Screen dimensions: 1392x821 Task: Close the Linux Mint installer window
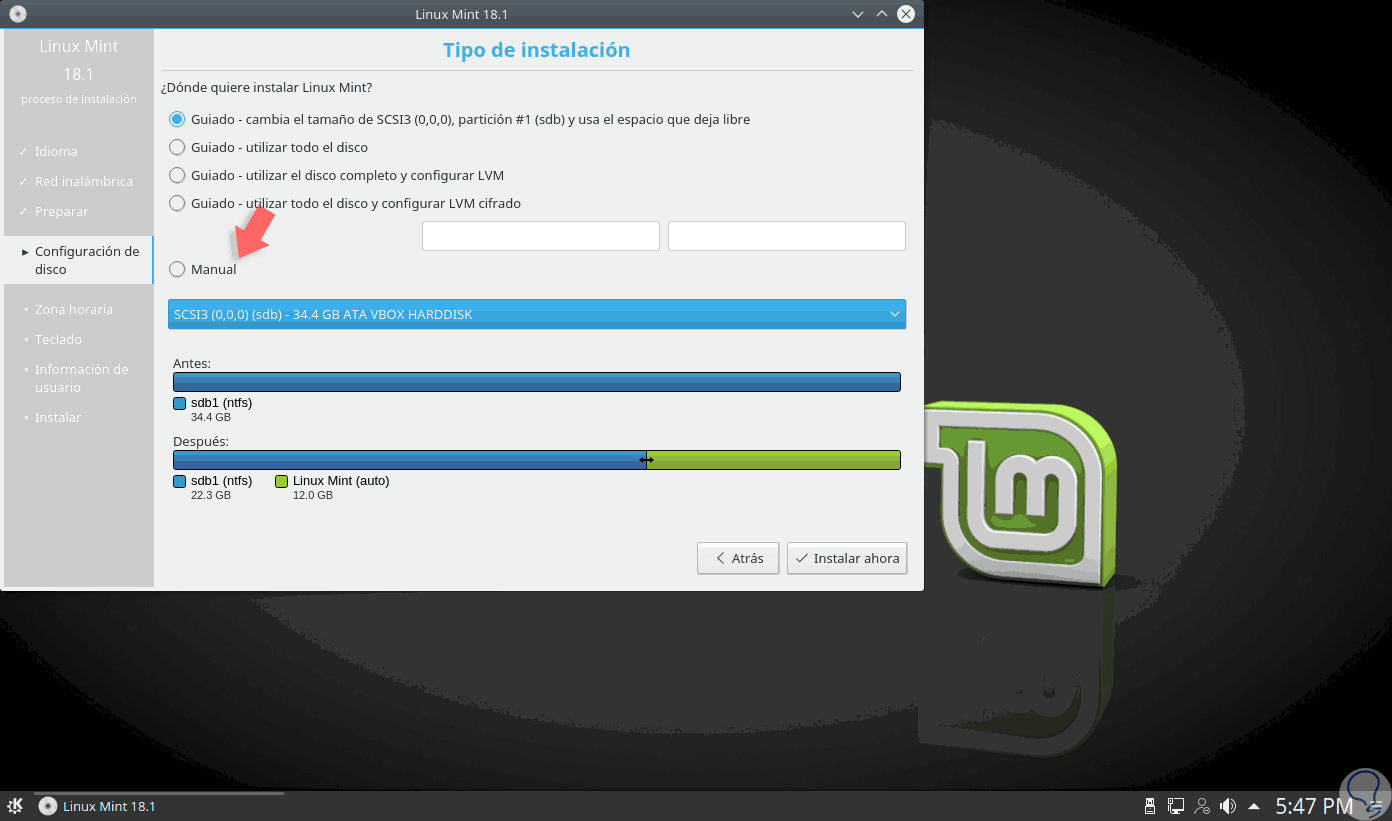tap(906, 14)
